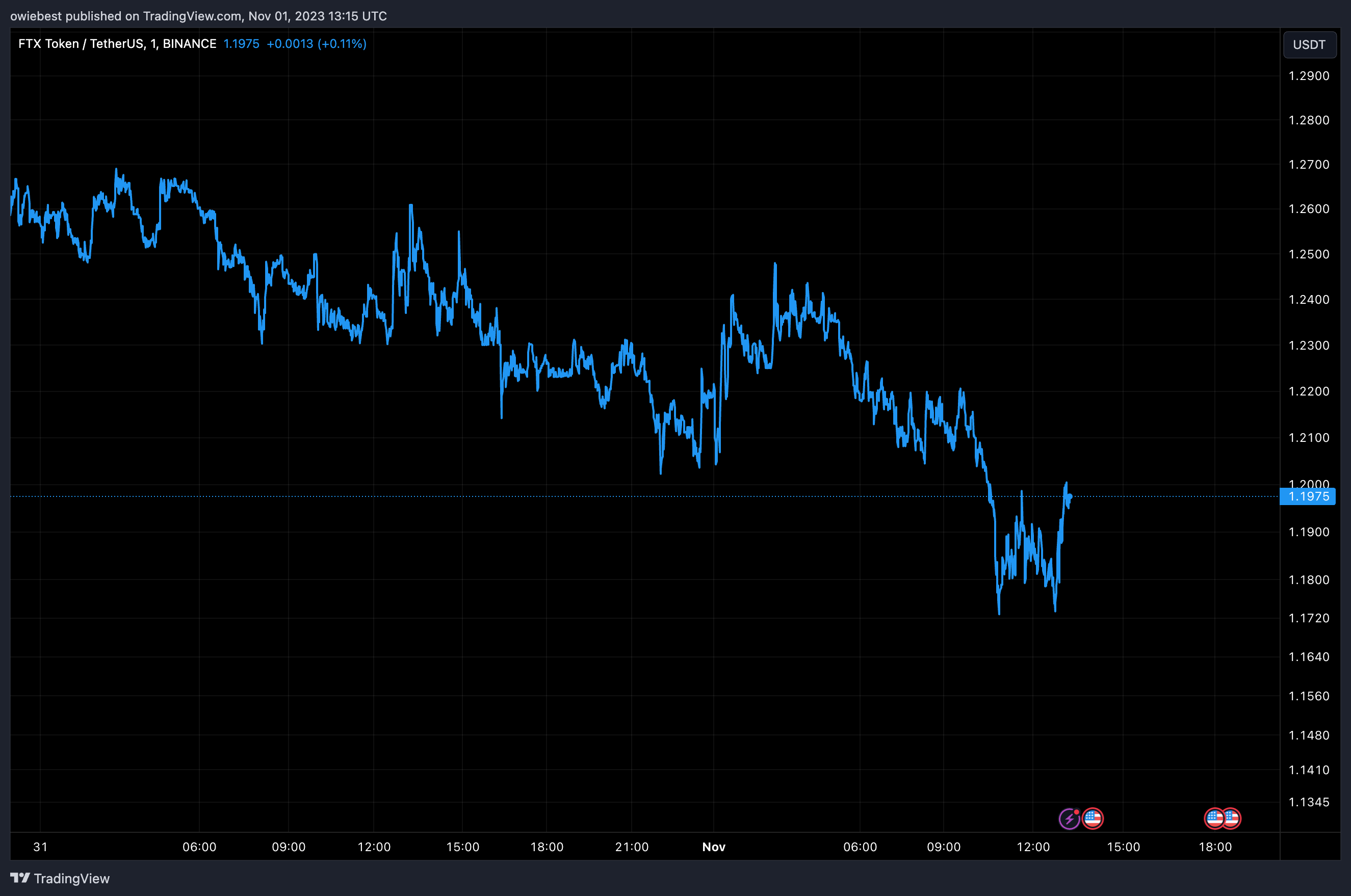Click the 1.1345 price axis label
The height and width of the screenshot is (896, 1351).
1309,802
